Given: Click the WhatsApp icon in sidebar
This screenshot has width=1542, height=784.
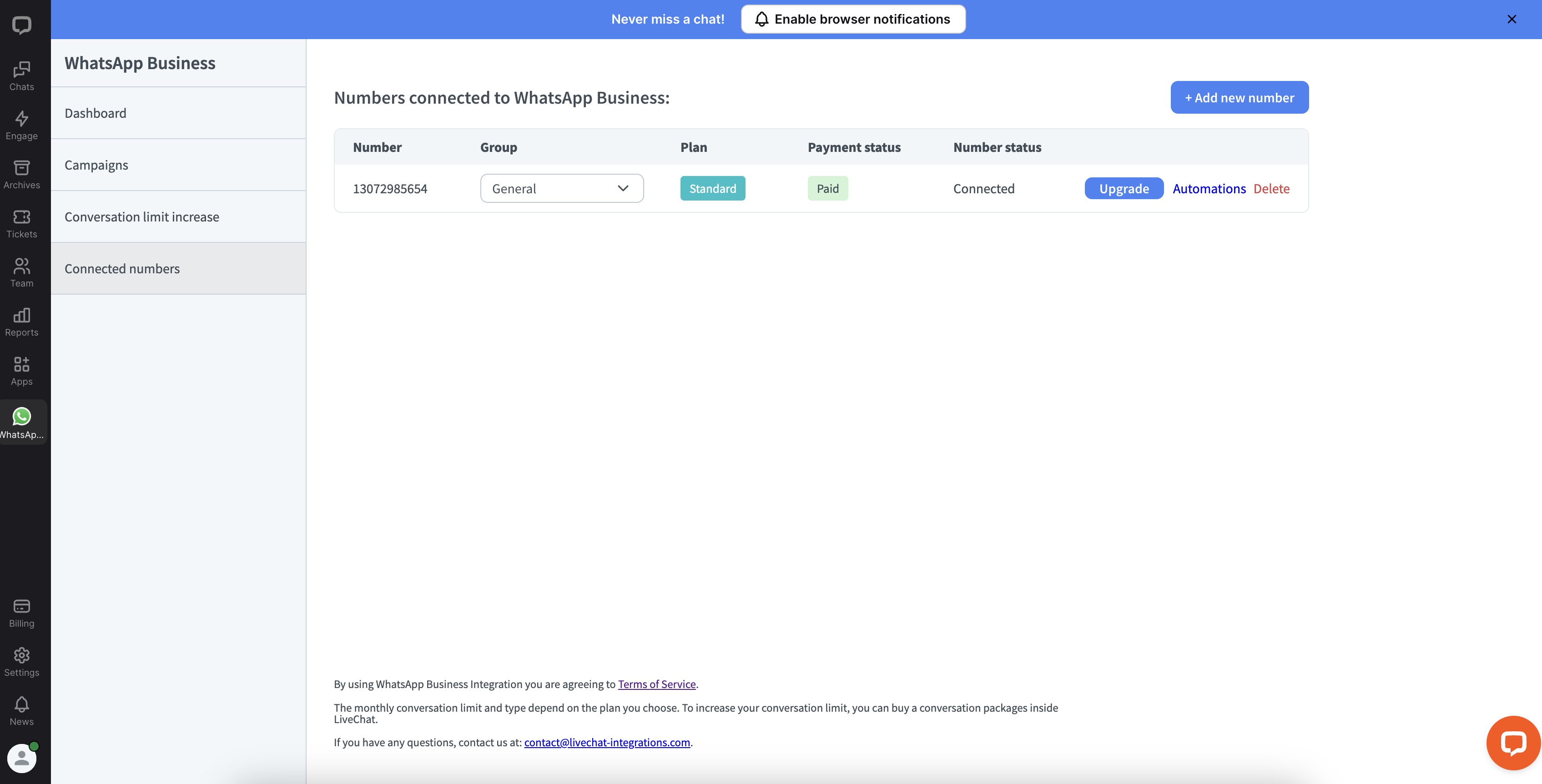Looking at the screenshot, I should click(x=21, y=416).
